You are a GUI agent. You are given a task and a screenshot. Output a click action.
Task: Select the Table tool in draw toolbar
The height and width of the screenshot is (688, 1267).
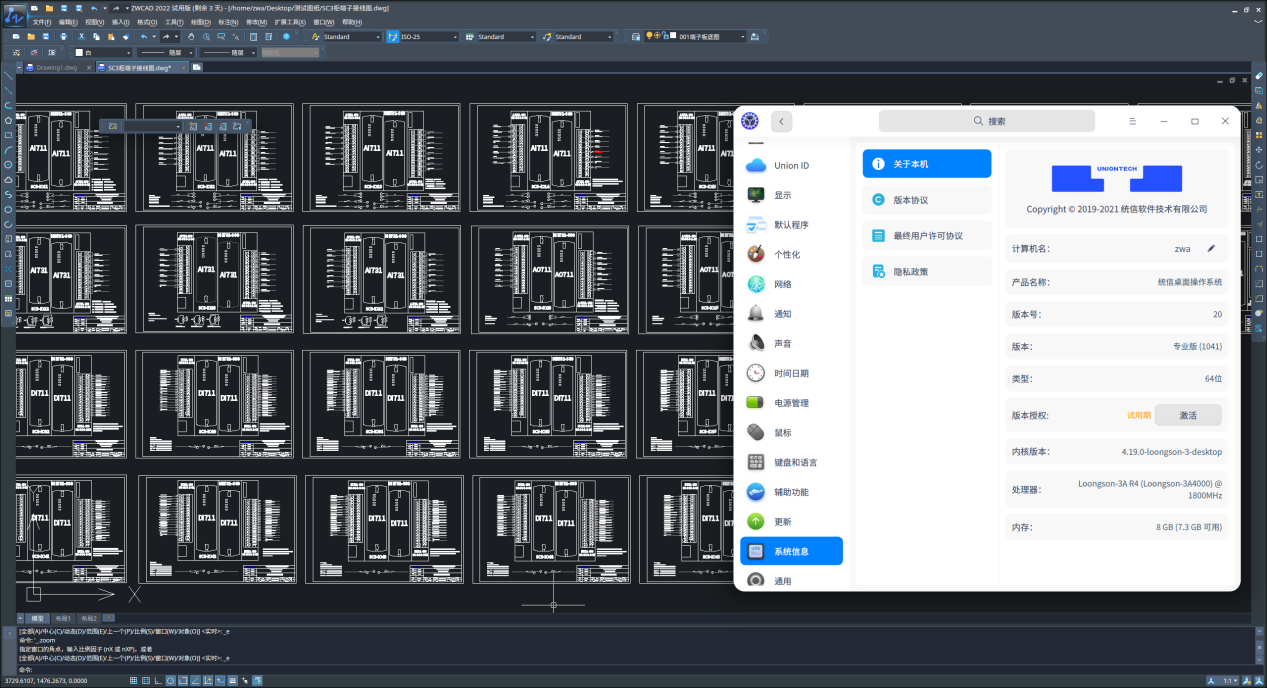pos(10,298)
